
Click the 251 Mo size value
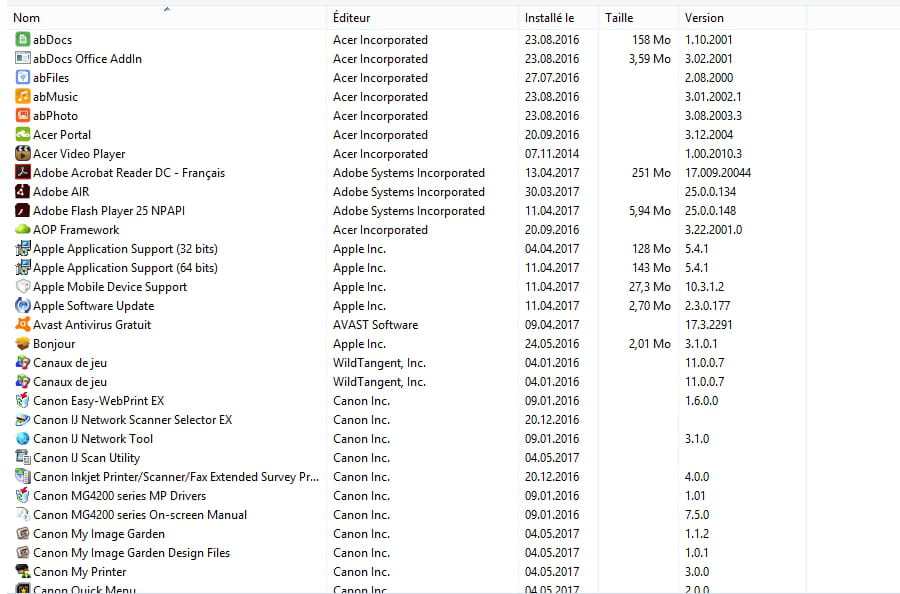pos(651,173)
